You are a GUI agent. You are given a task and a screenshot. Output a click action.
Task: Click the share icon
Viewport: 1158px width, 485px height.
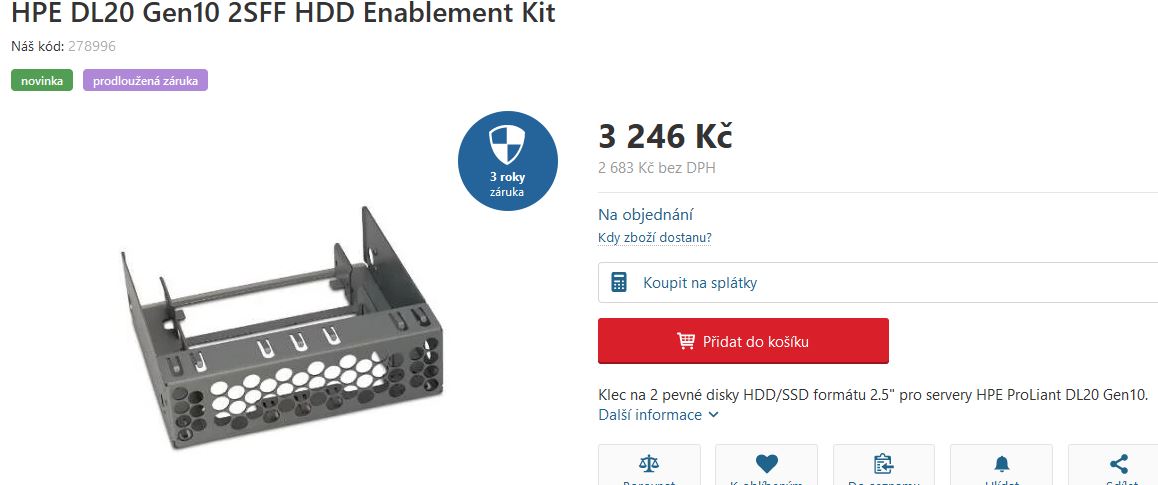tap(1118, 464)
